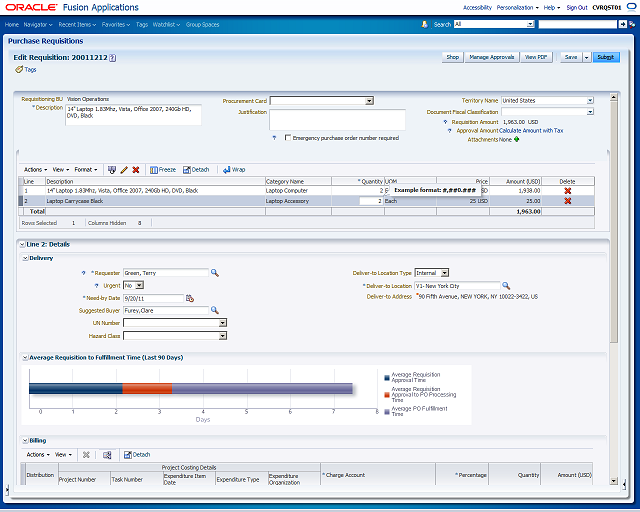Open the Procurement Card dropdown

point(369,101)
